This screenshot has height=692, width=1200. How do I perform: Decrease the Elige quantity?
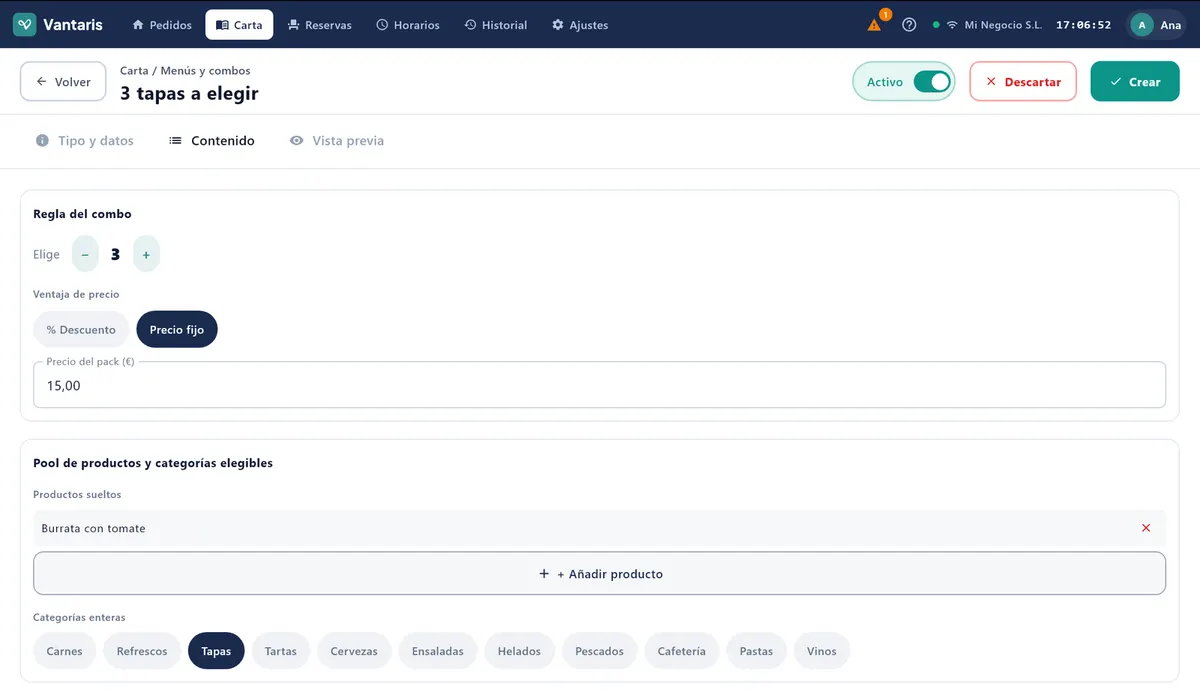tap(85, 254)
